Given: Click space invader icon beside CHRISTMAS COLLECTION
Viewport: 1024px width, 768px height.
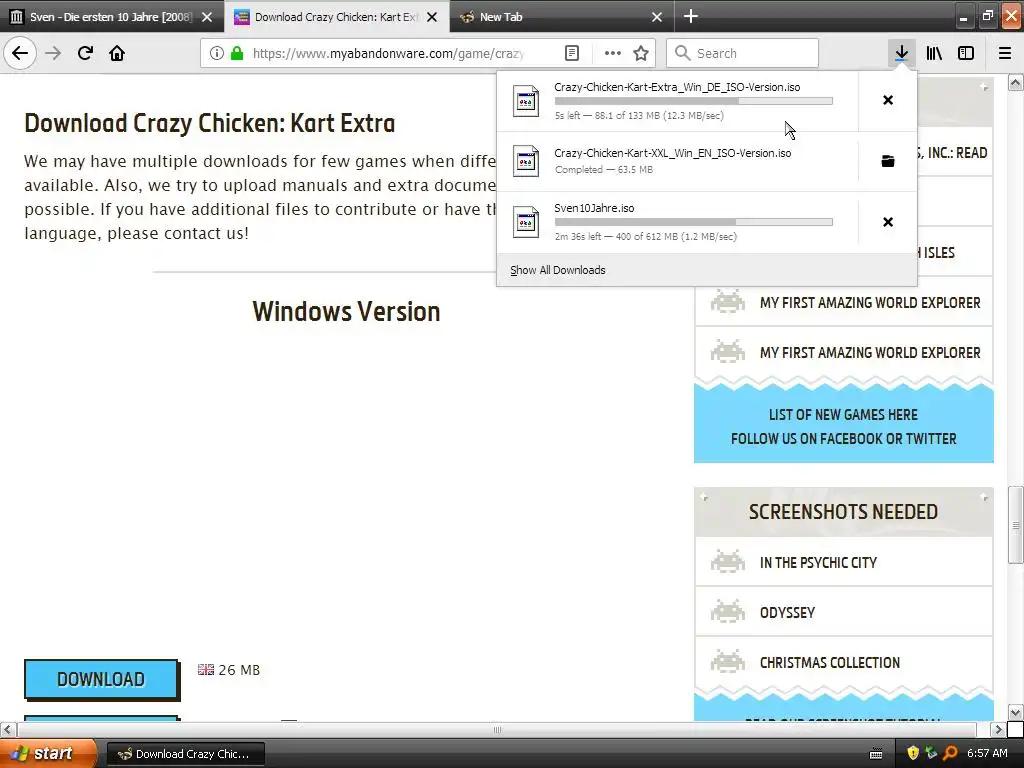Looking at the screenshot, I should click(x=728, y=662).
